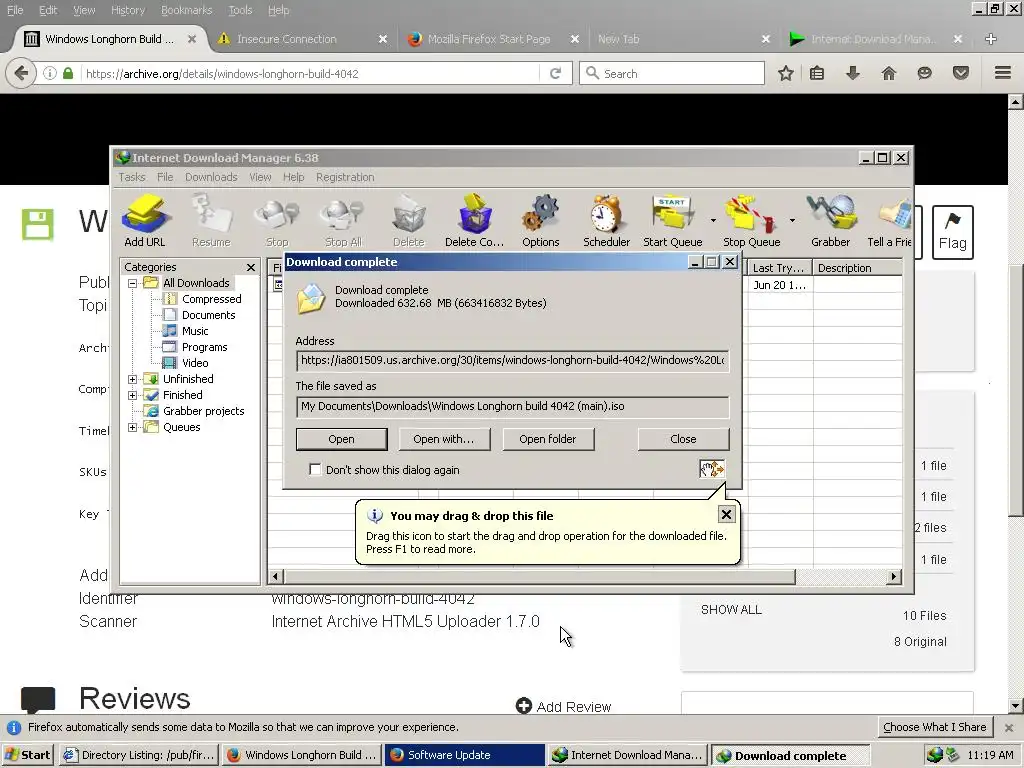Click the Delete Completed toolbar icon
Viewport: 1024px width, 768px height.
(474, 220)
